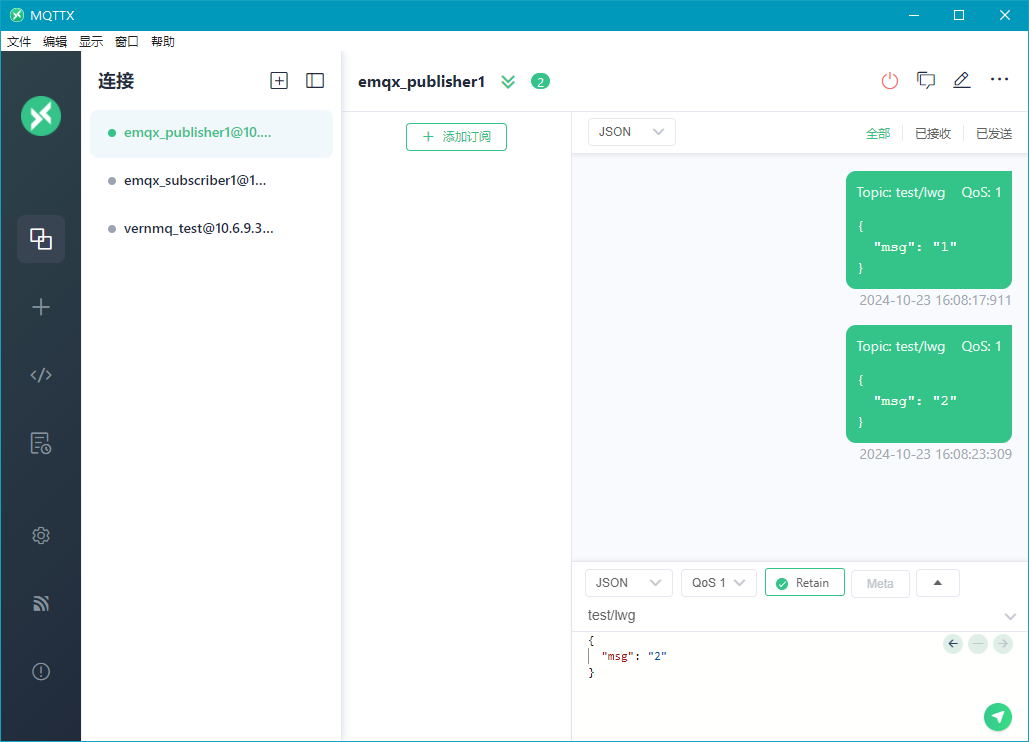Open the 显示 menu
This screenshot has width=1029, height=742.
[91, 41]
